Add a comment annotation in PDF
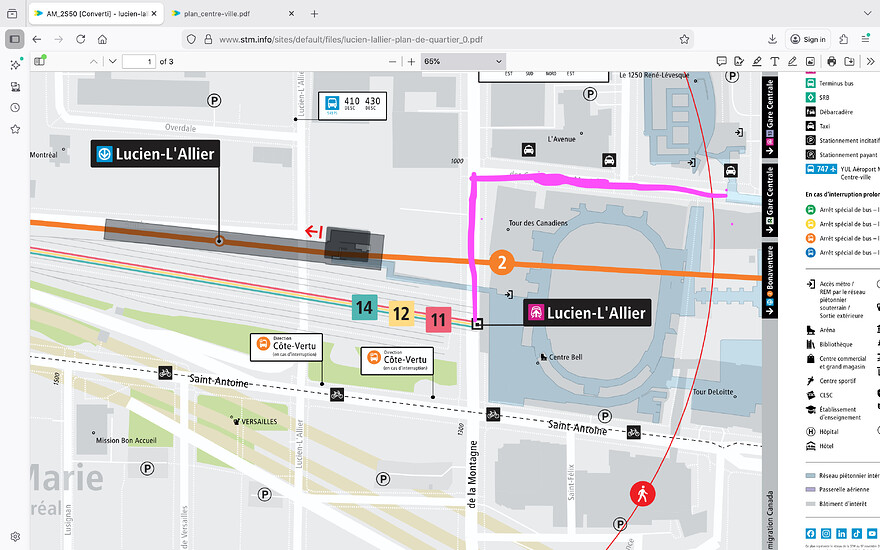880x550 pixels. (722, 61)
